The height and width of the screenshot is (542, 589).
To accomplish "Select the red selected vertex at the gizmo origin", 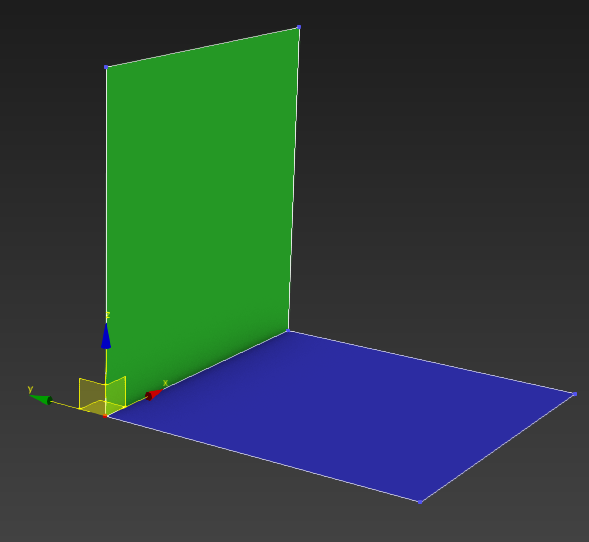I will (105, 416).
